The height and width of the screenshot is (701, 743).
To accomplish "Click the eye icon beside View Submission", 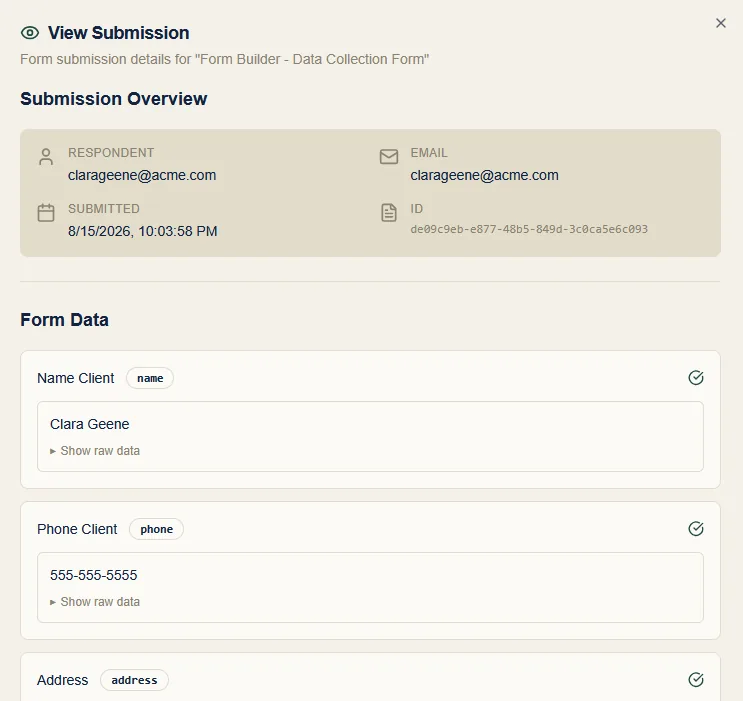I will click(x=30, y=33).
